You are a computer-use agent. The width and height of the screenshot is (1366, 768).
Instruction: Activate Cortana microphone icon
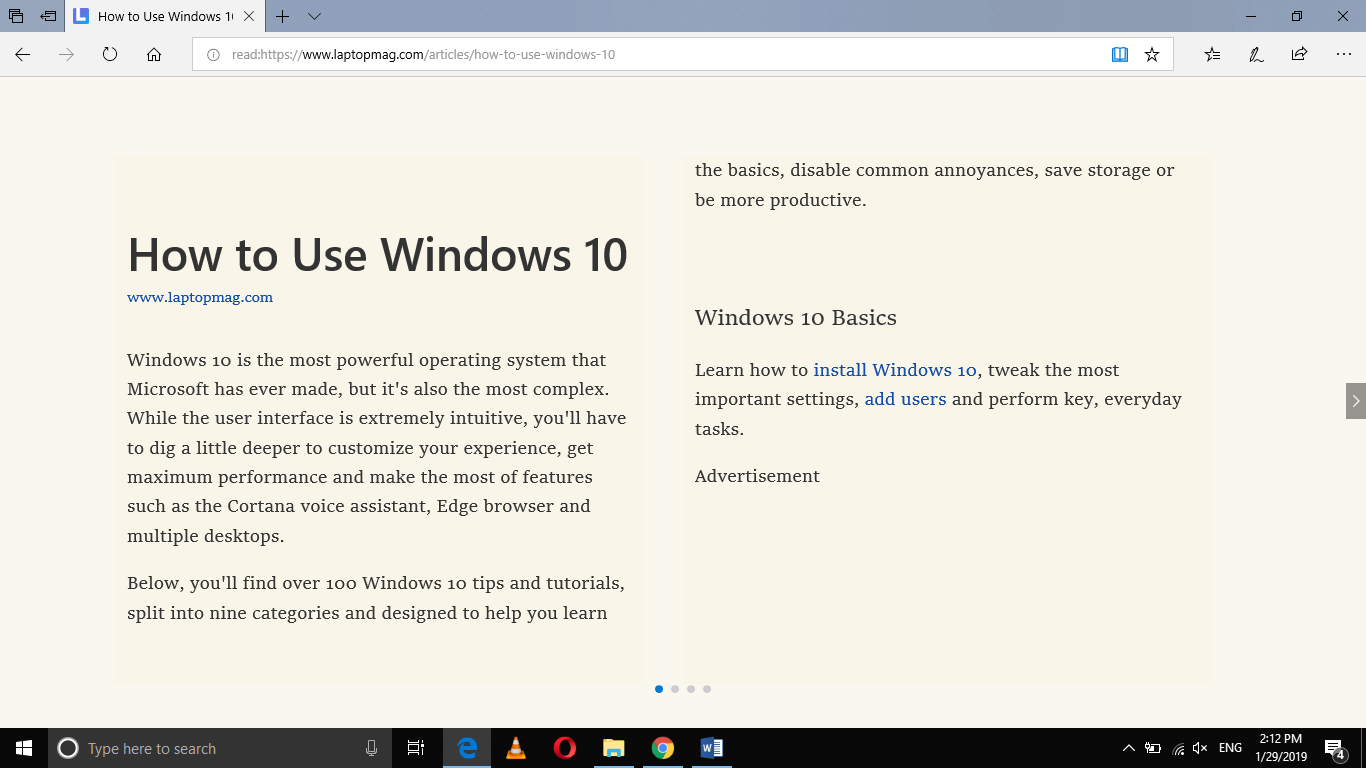point(371,748)
